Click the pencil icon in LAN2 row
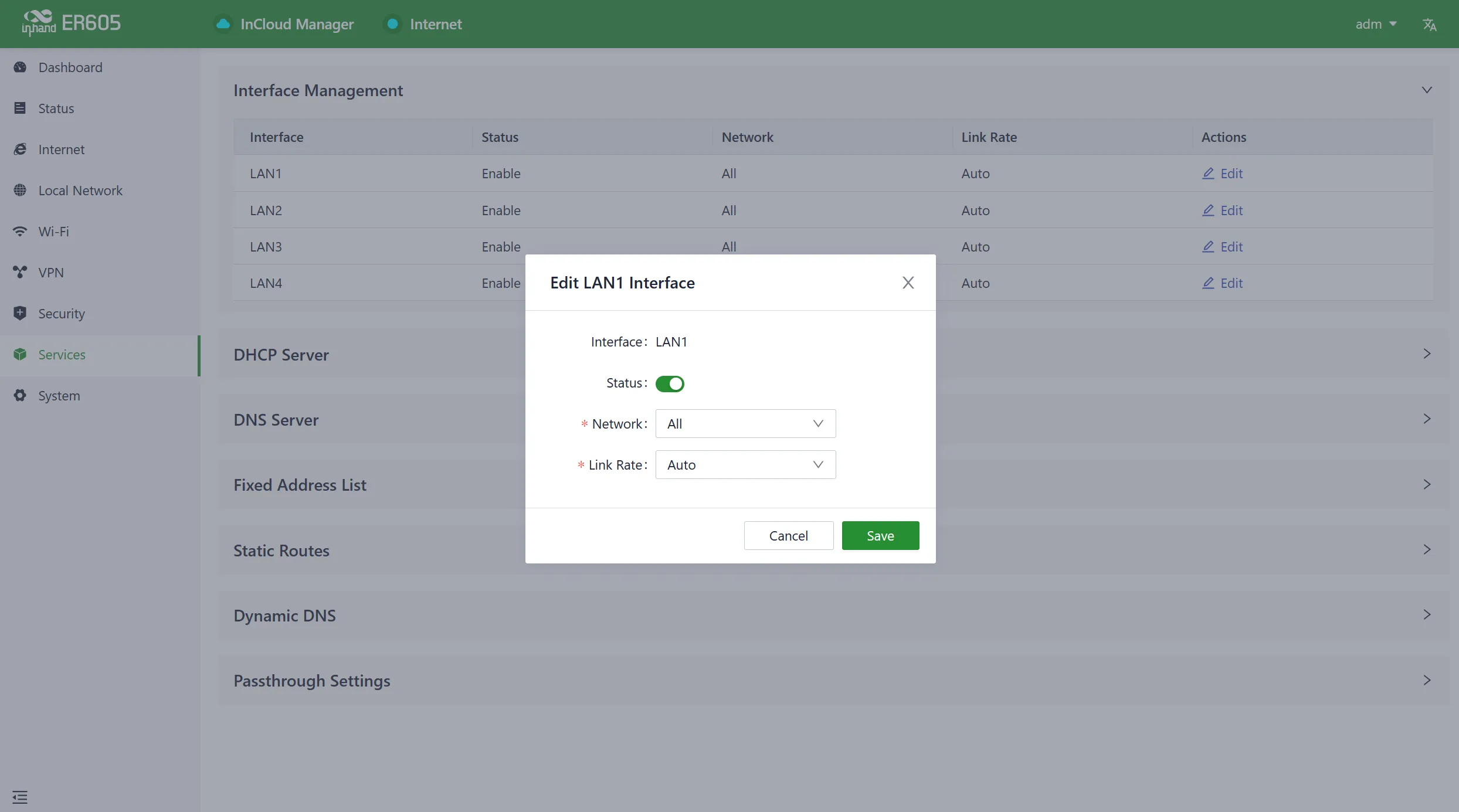 point(1208,210)
